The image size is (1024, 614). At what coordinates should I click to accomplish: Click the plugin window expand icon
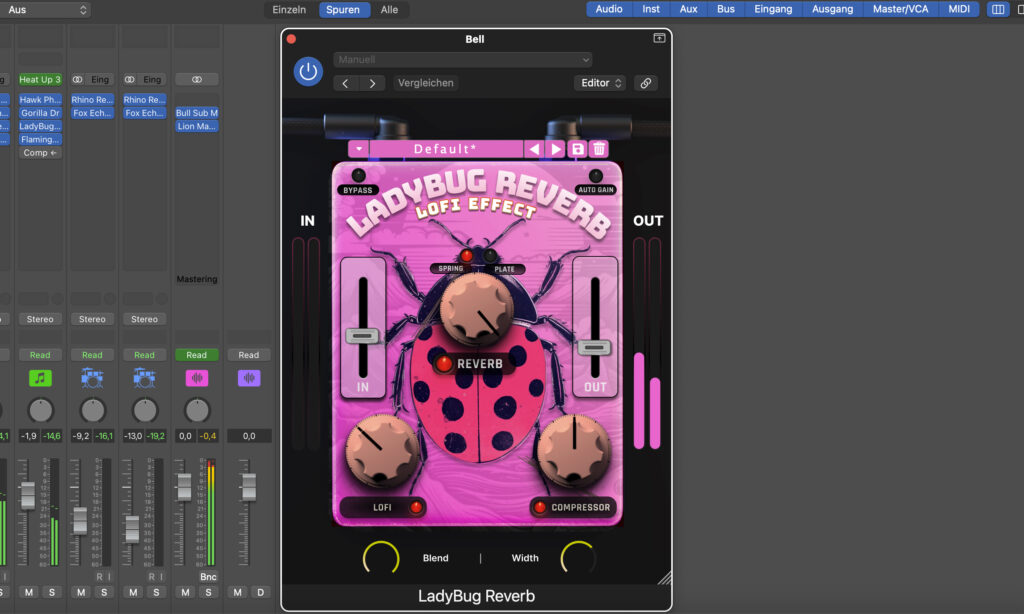(x=659, y=38)
